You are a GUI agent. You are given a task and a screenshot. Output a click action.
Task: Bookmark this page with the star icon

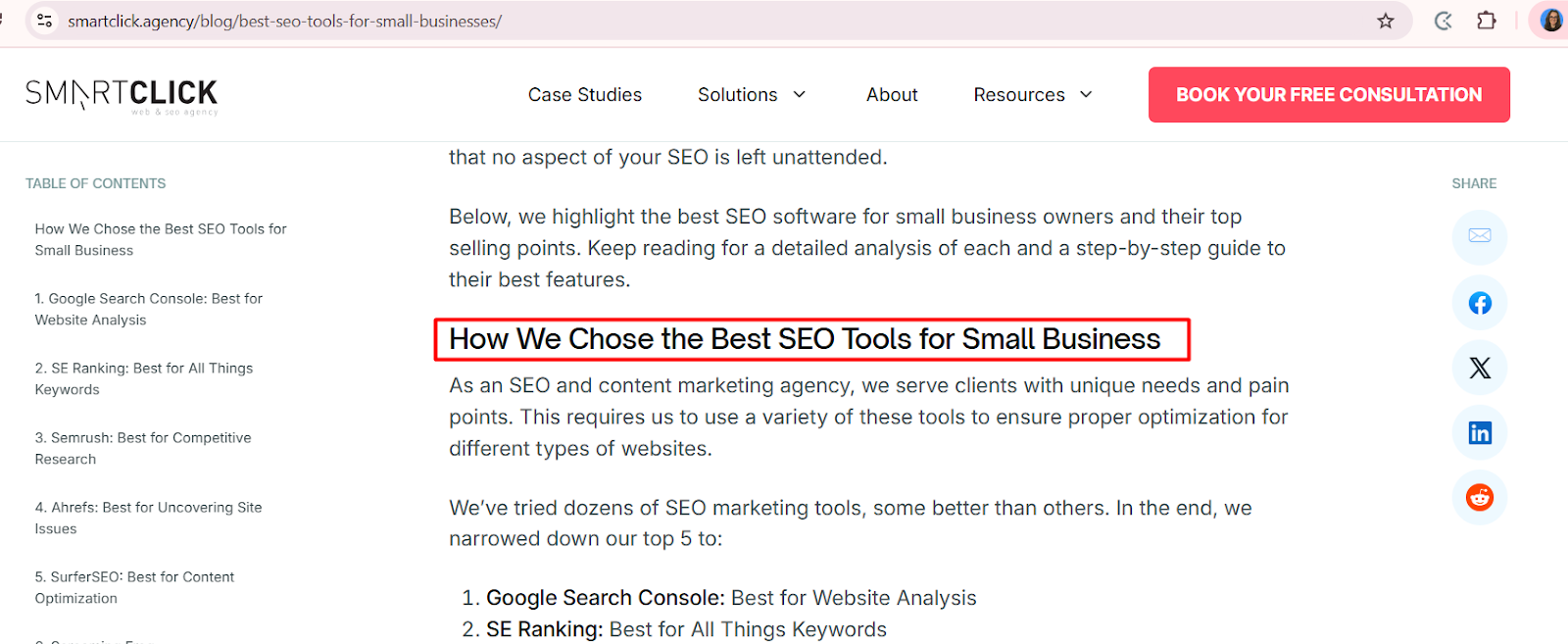[x=1387, y=21]
